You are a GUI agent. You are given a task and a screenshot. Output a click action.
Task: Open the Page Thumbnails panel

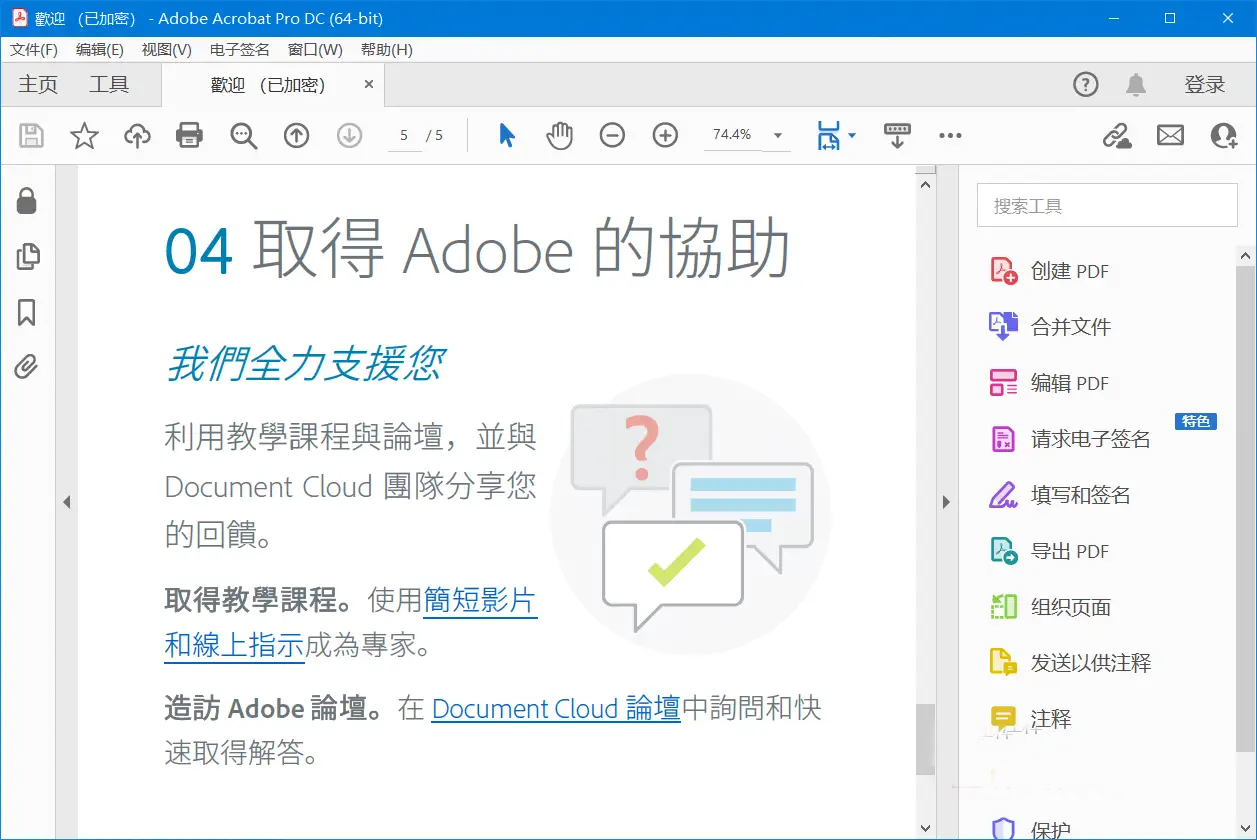tap(28, 257)
